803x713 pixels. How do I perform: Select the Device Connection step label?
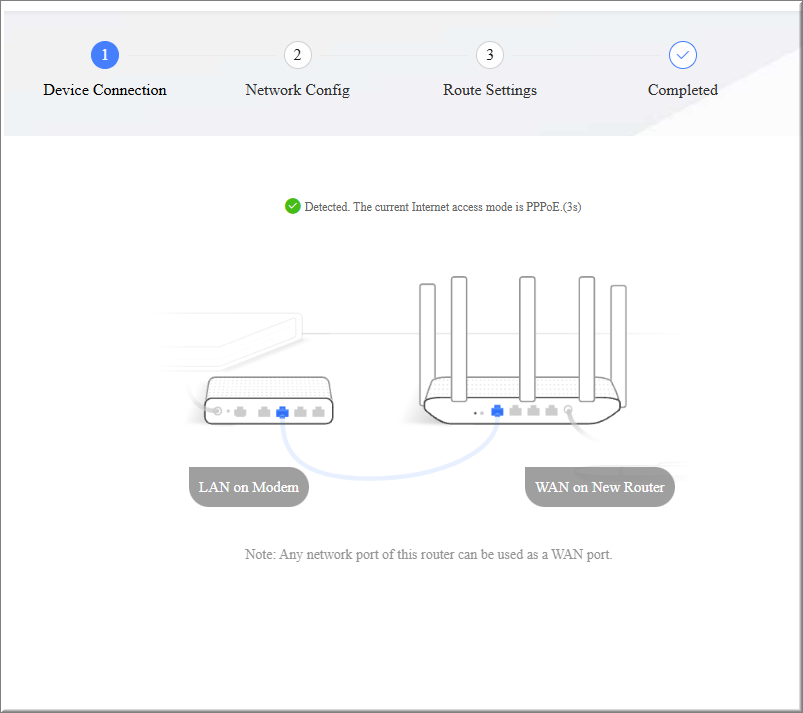105,90
